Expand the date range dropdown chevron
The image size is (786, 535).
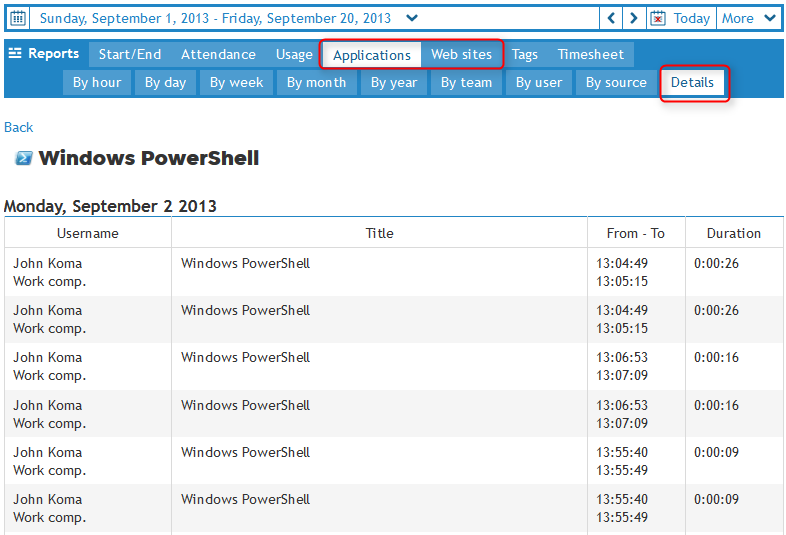point(412,18)
